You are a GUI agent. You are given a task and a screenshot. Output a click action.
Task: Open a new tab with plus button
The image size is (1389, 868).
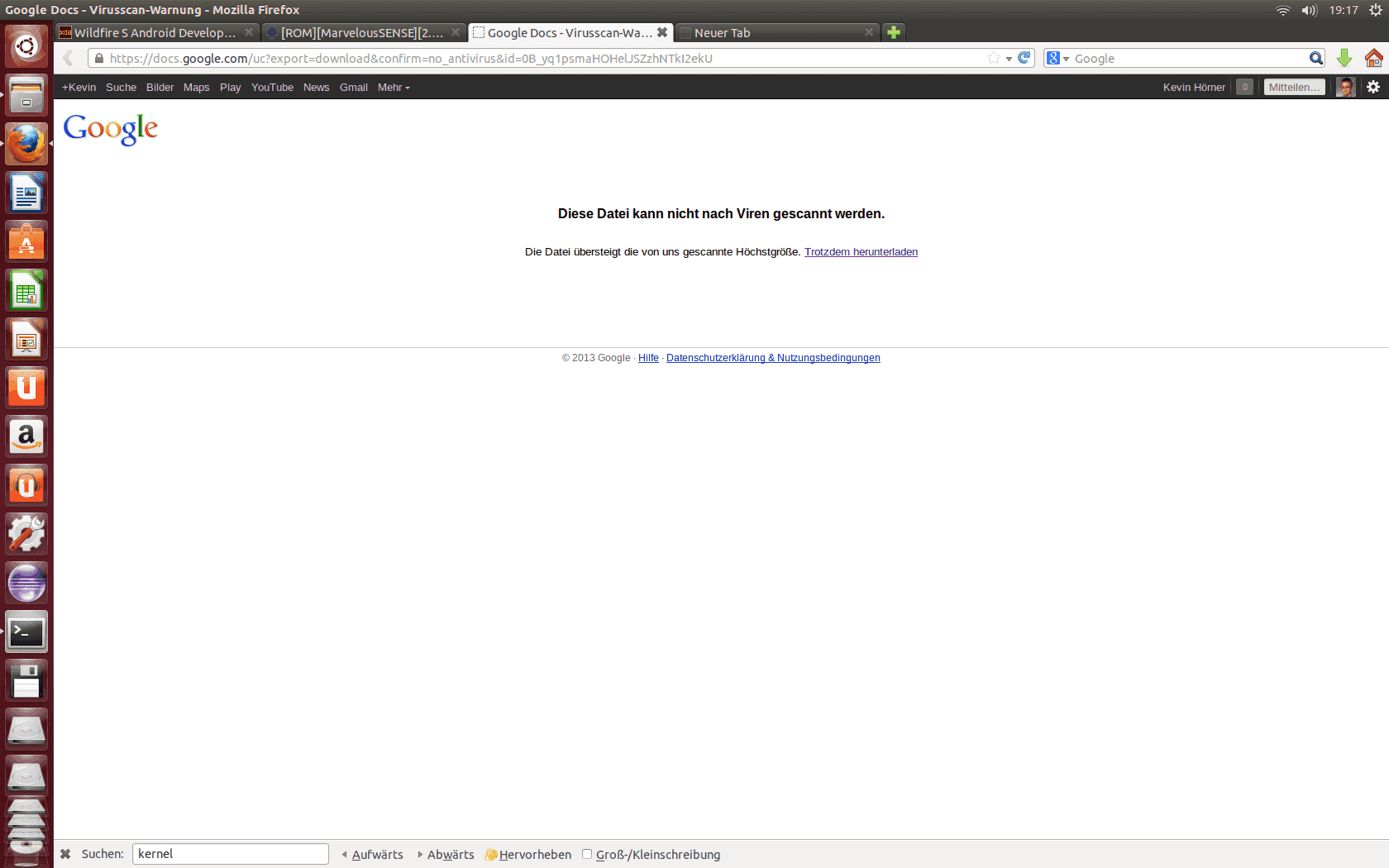coord(894,32)
